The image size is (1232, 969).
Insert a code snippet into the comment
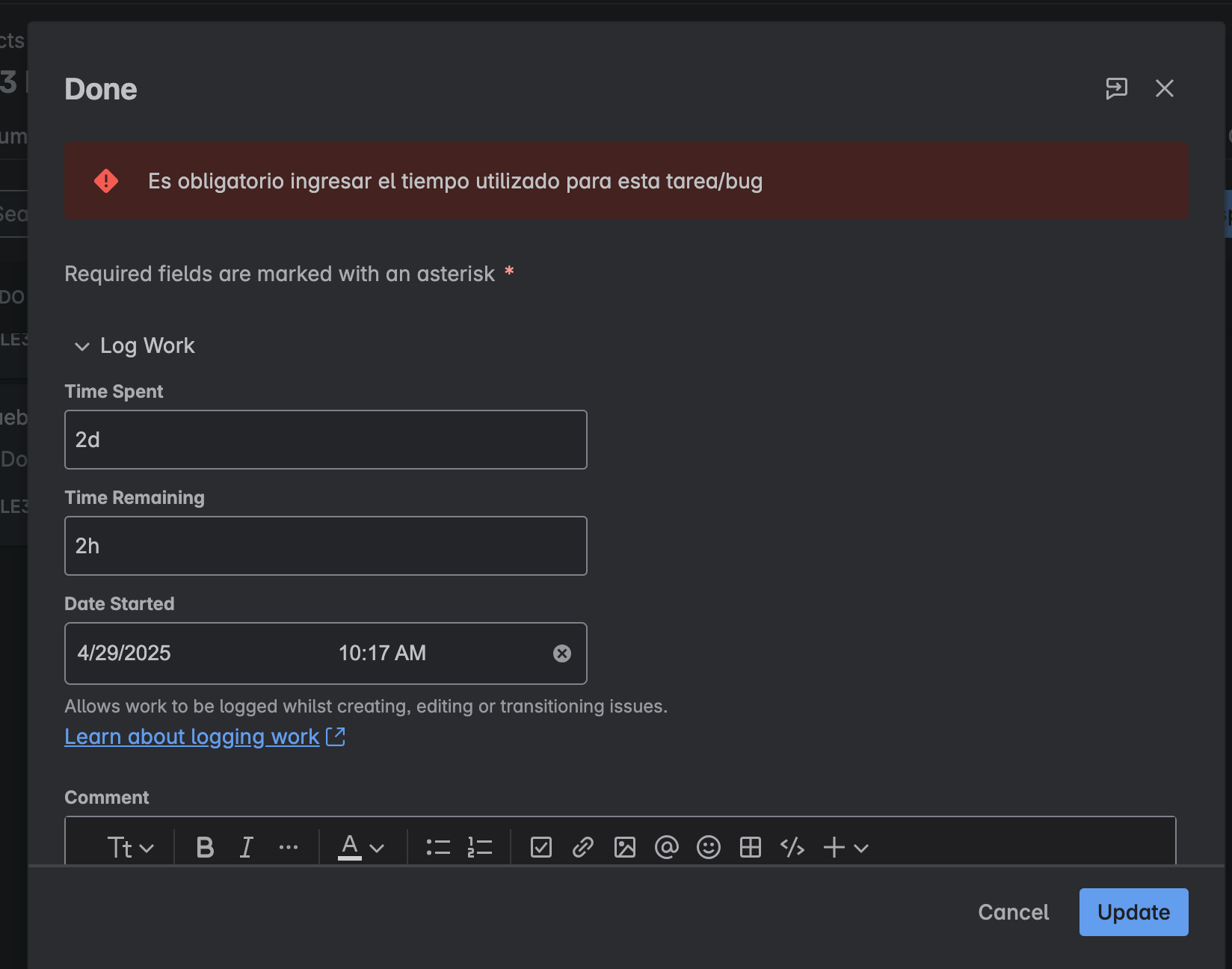click(792, 847)
